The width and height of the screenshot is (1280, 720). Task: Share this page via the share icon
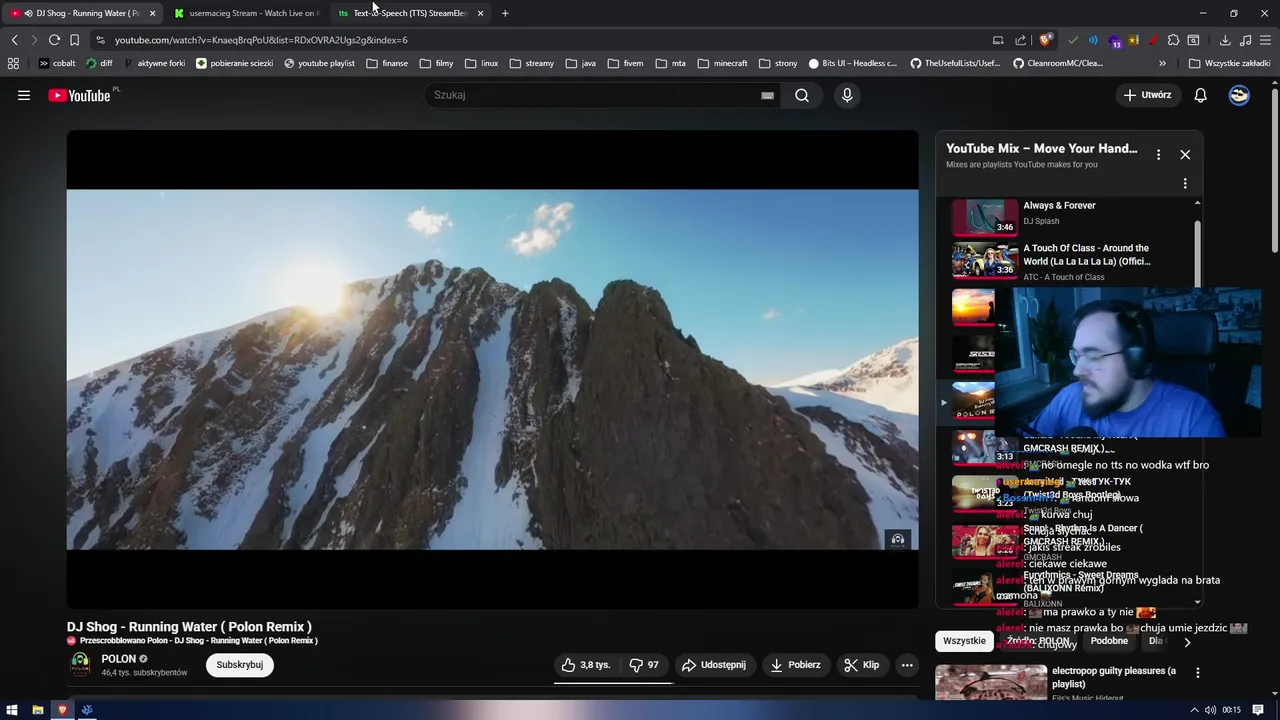tap(1020, 40)
